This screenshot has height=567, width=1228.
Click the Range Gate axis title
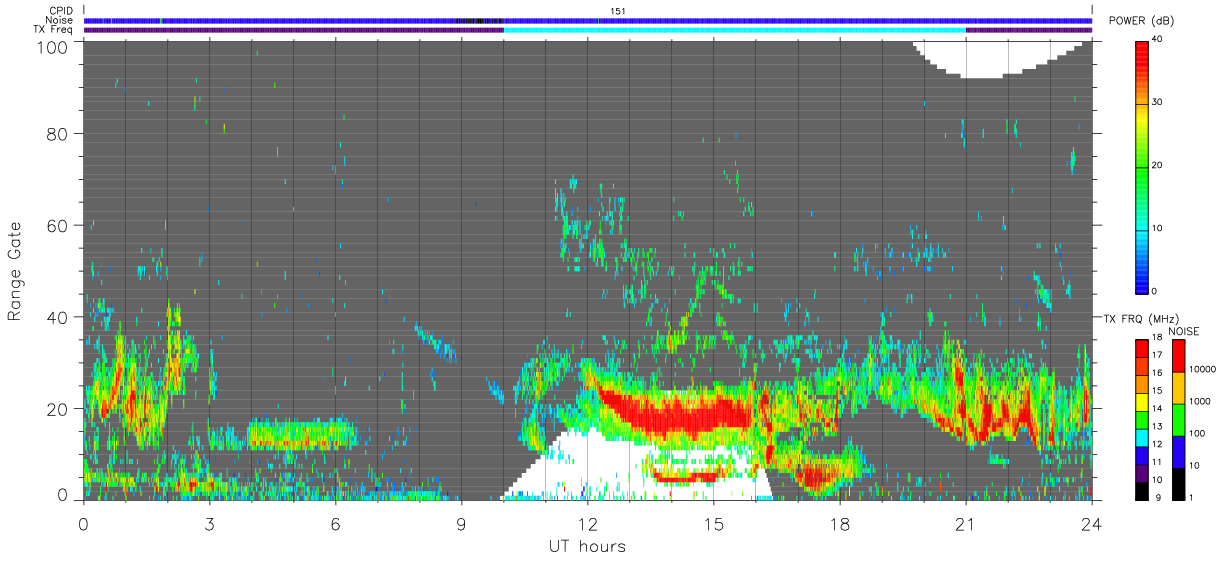15,272
